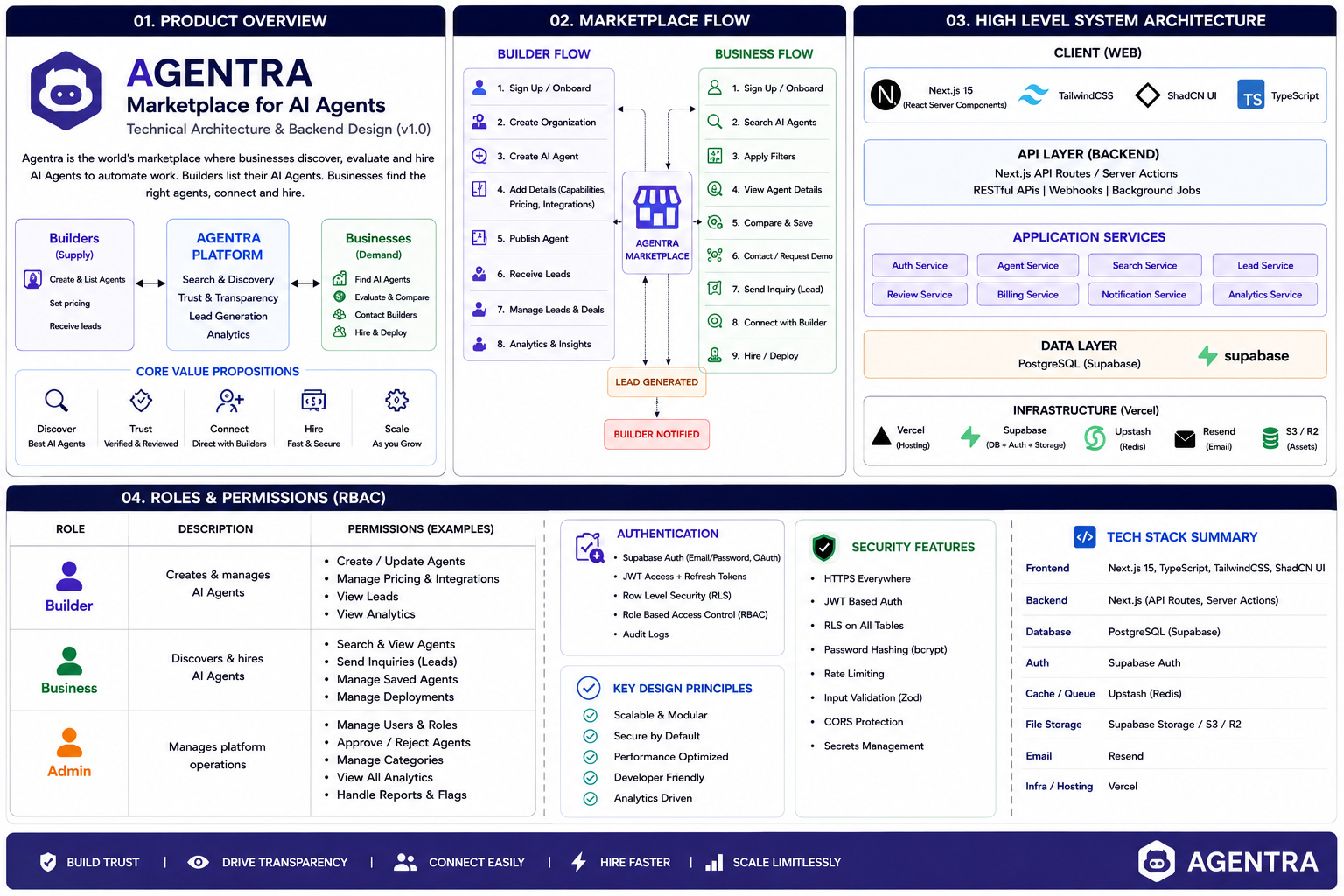Click the Agent Service box
Image resolution: width=1344 pixels, height=896 pixels.
tap(1028, 265)
